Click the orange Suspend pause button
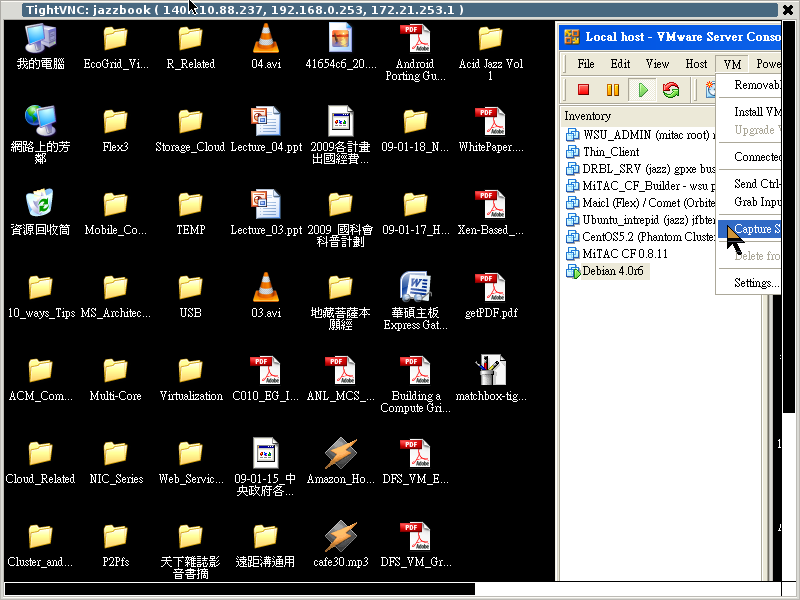Viewport: 800px width, 600px height. pos(613,90)
